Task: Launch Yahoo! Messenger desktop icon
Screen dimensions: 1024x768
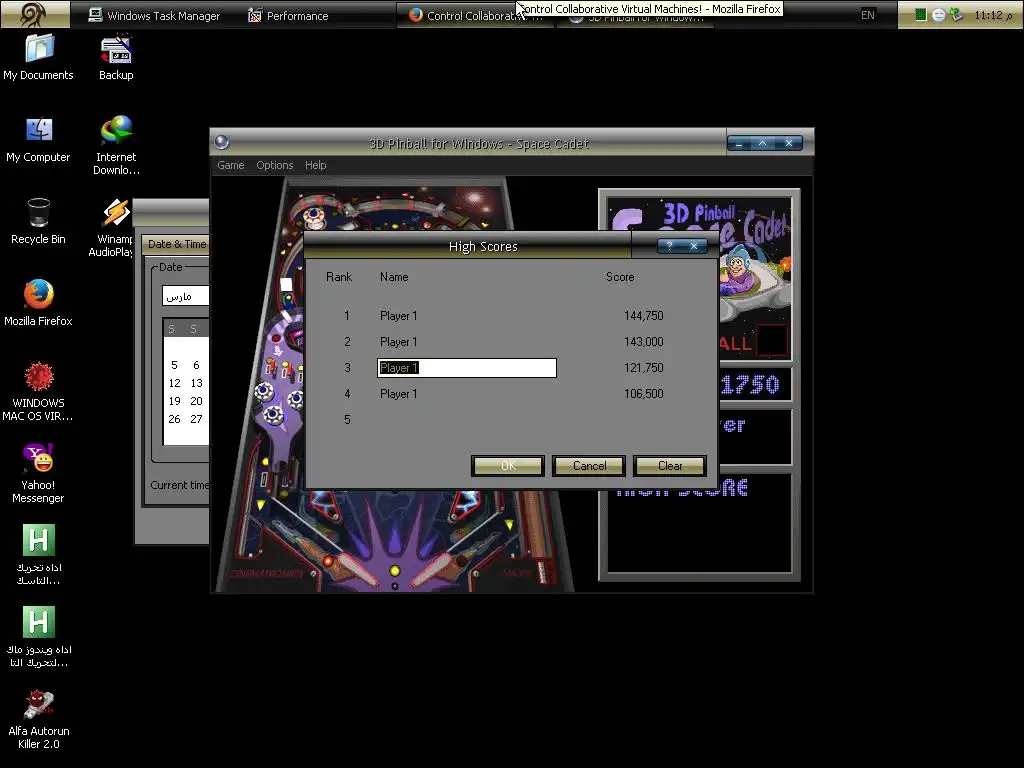Action: [39, 473]
